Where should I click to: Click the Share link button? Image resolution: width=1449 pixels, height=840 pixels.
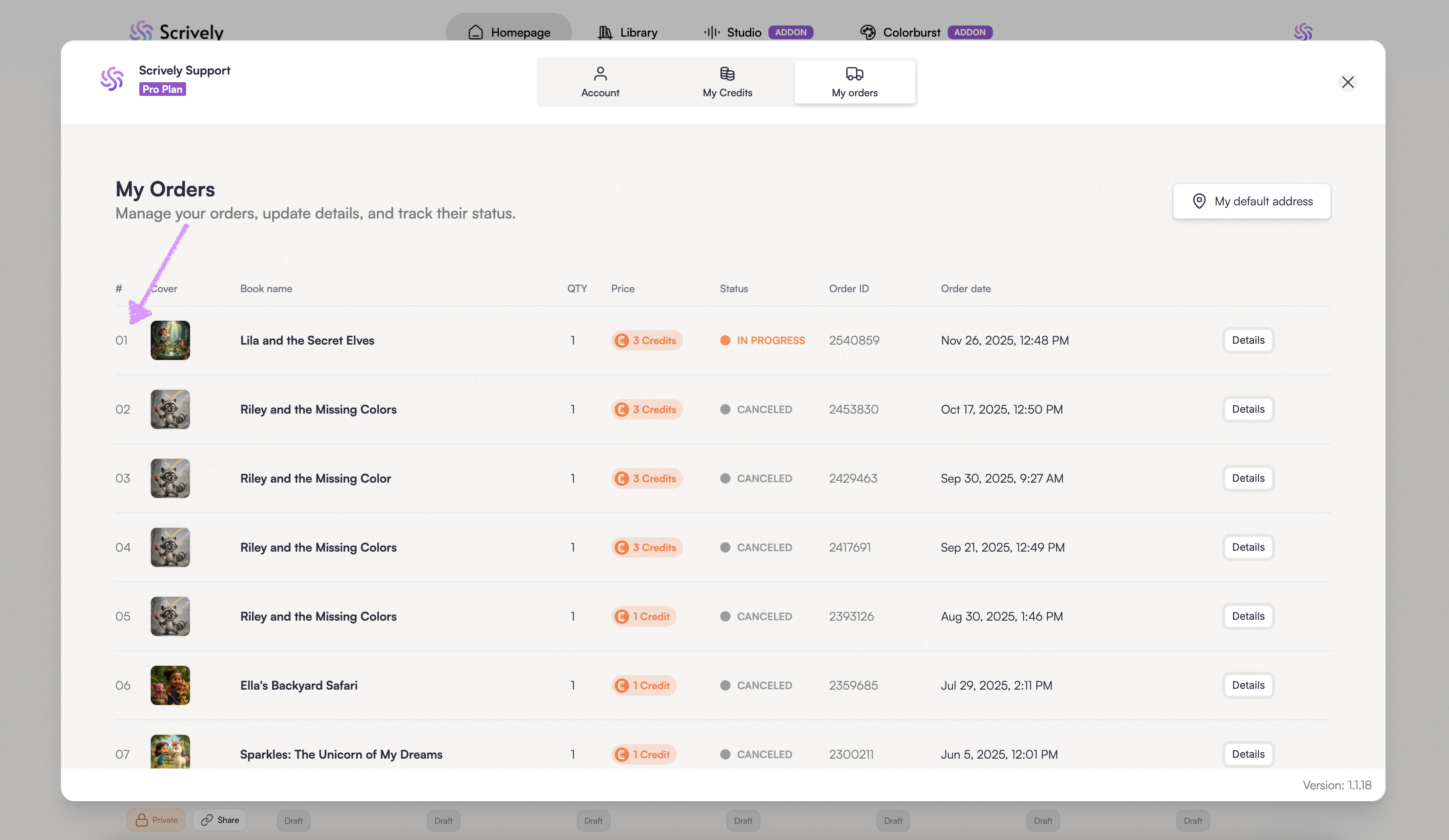coord(220,820)
